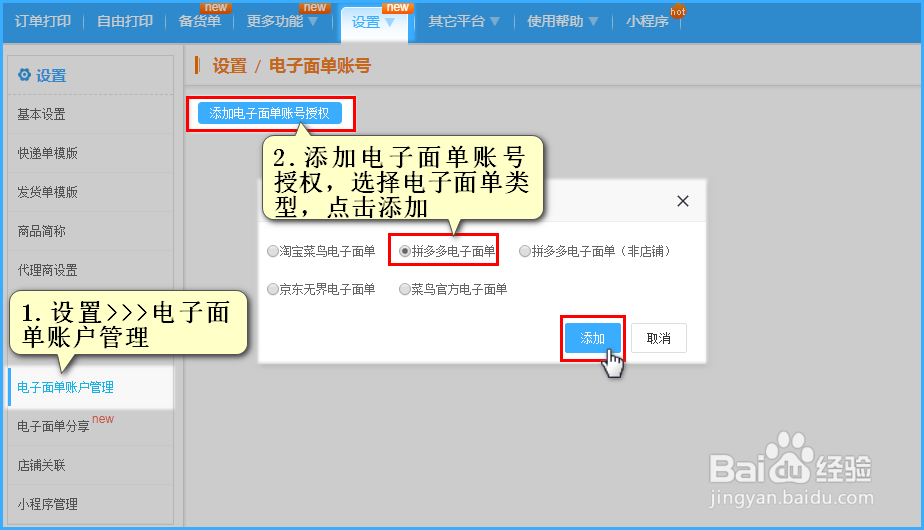The width and height of the screenshot is (924, 530).
Task: Open 商品简称 in sidebar
Action: (x=90, y=231)
